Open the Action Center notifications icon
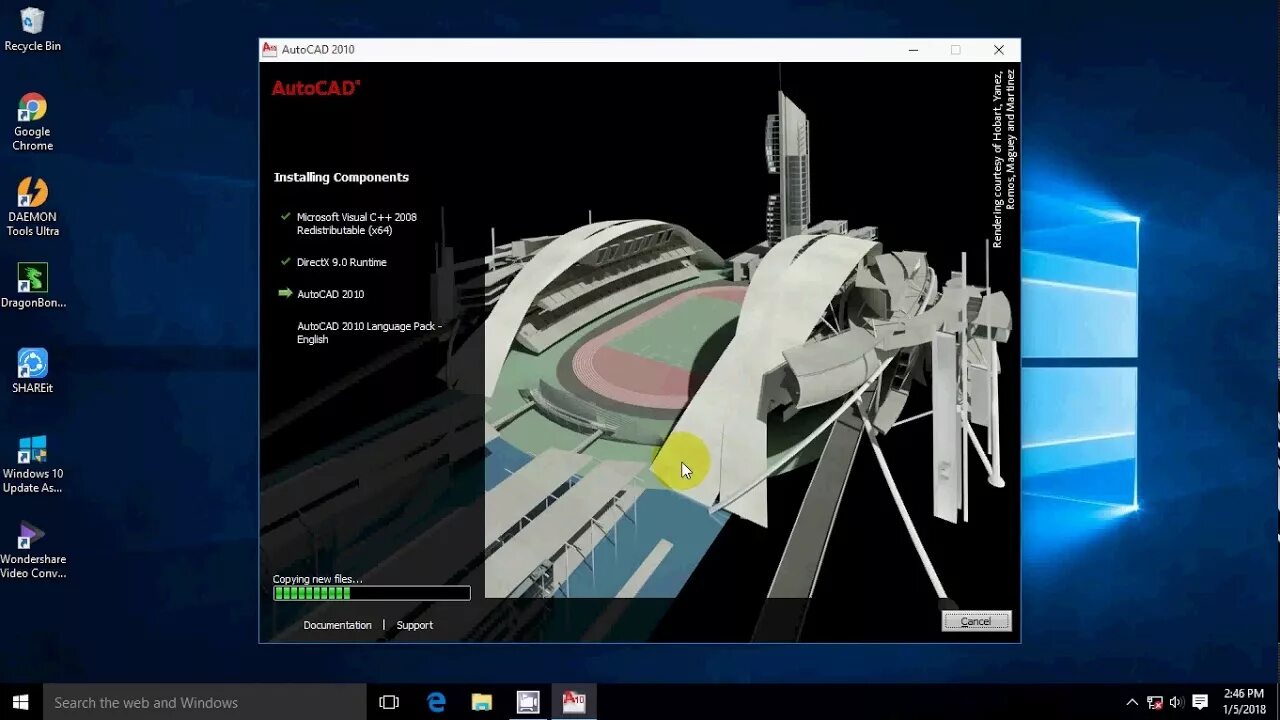 [1200, 702]
